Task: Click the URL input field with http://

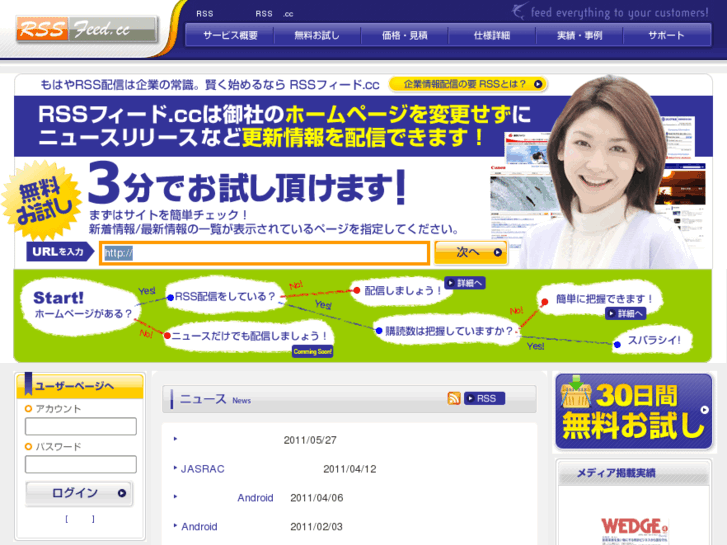Action: coord(264,253)
